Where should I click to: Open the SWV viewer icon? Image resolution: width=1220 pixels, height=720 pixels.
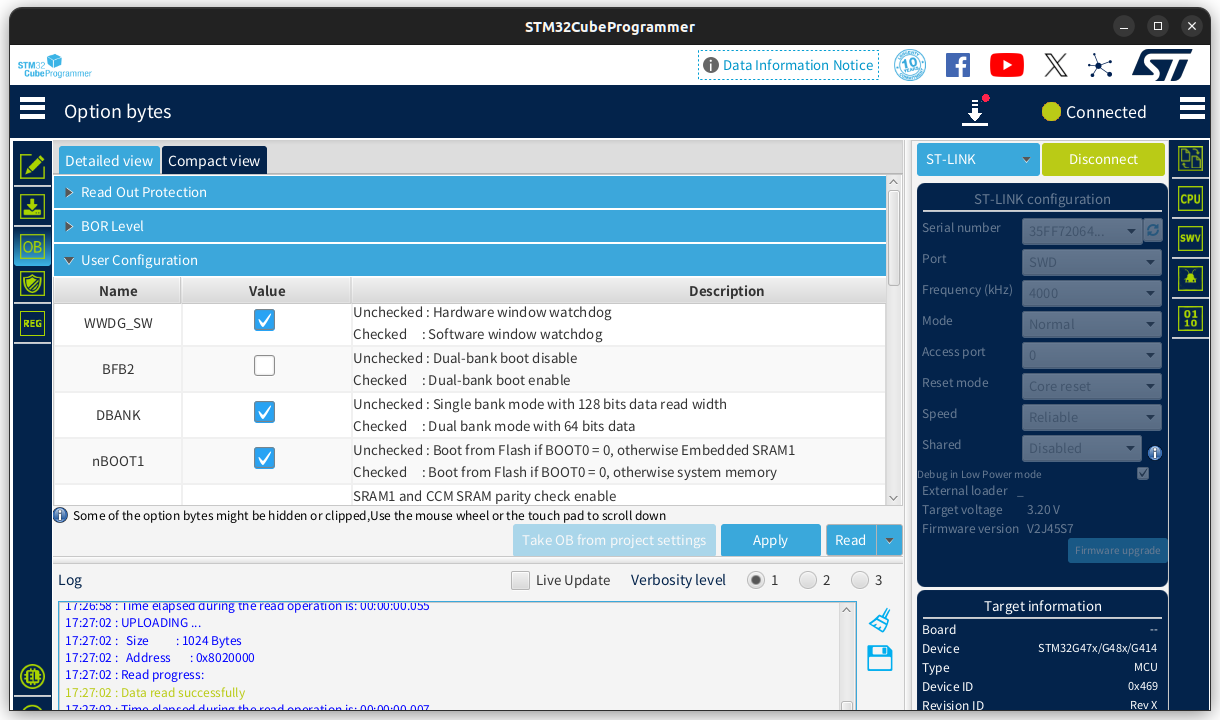(x=1190, y=238)
